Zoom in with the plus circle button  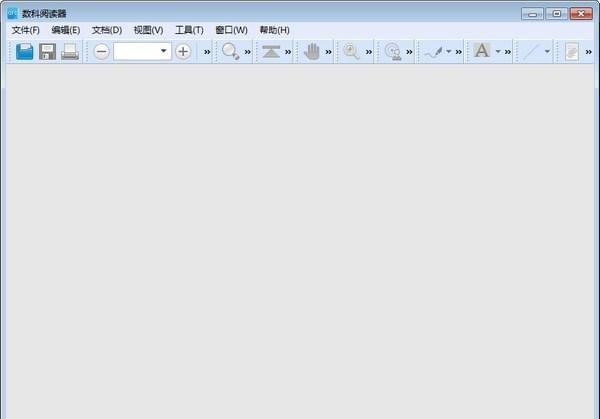point(183,51)
